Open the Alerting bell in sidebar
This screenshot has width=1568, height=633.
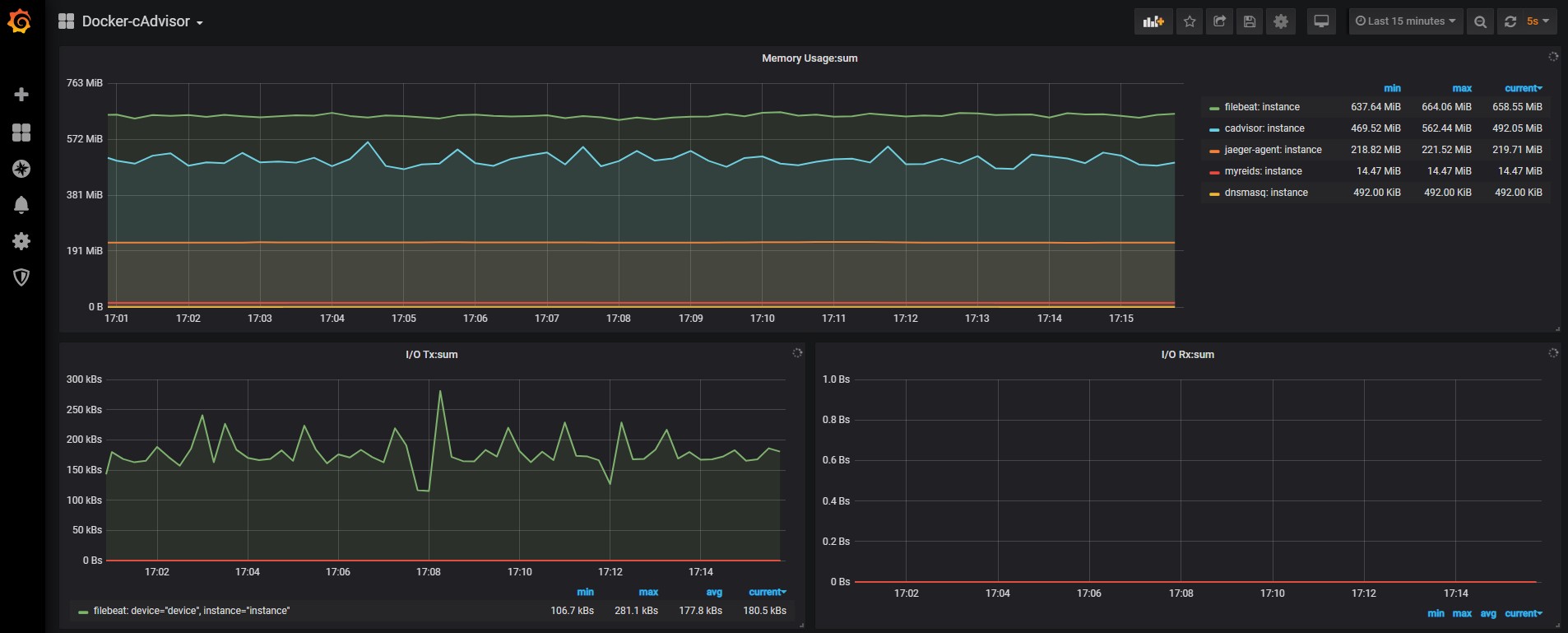21,205
